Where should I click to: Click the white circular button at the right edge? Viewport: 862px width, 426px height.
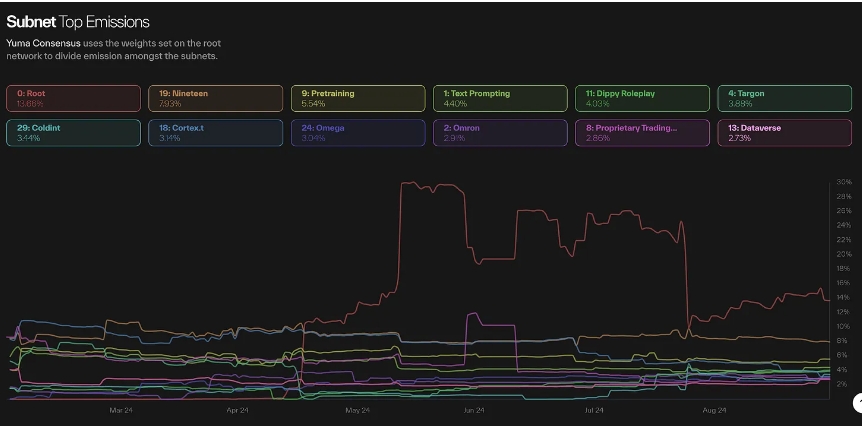859,403
